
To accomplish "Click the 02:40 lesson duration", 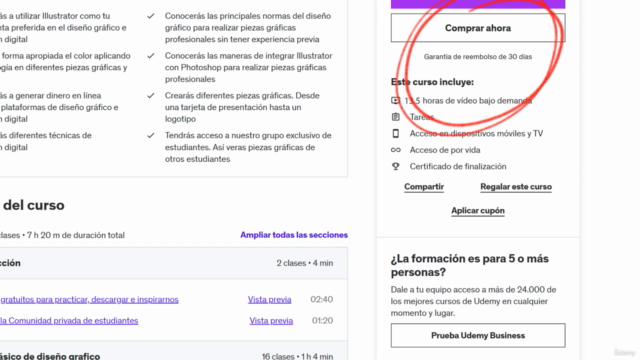I will (322, 299).
